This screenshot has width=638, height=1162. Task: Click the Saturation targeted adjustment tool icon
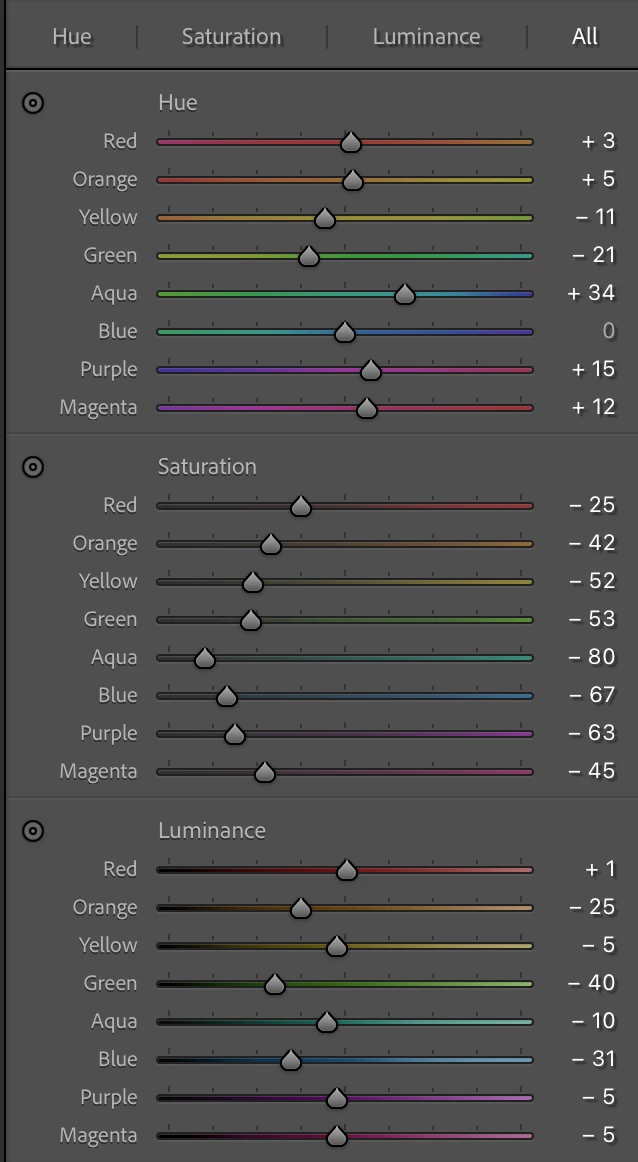33,467
